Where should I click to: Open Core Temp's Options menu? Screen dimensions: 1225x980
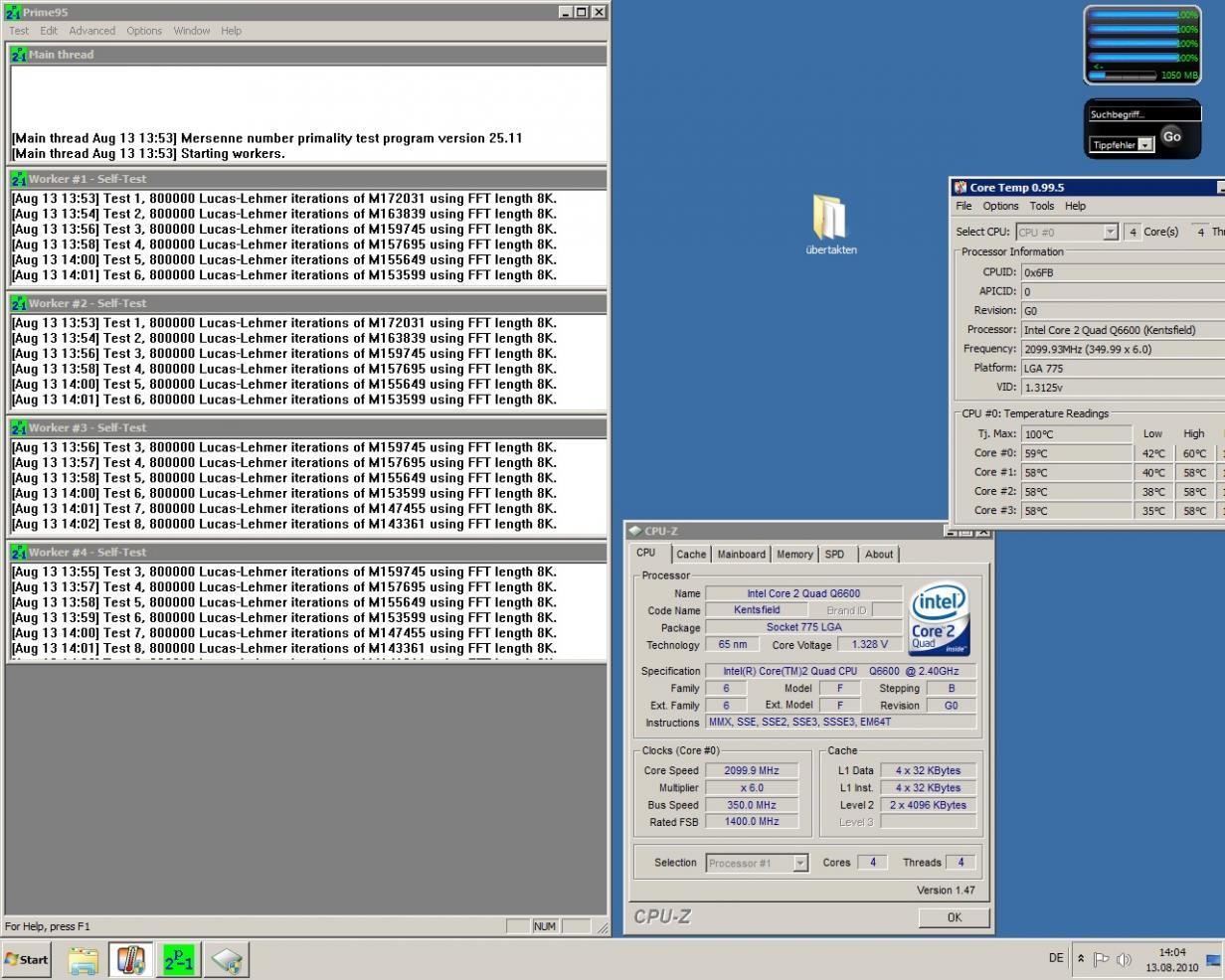tap(1000, 206)
